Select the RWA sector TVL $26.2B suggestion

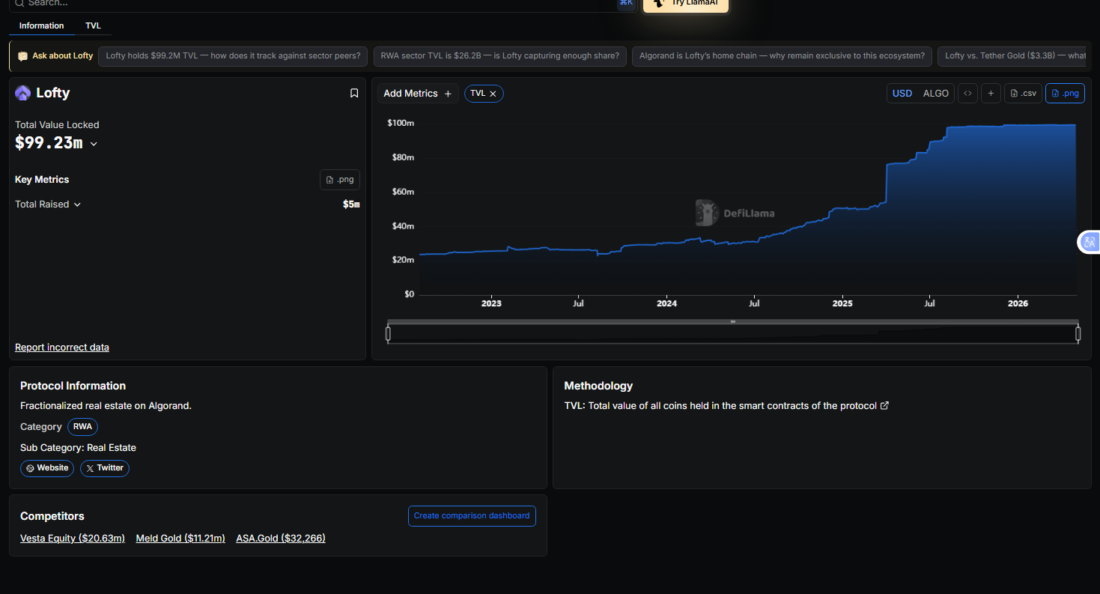coord(500,56)
